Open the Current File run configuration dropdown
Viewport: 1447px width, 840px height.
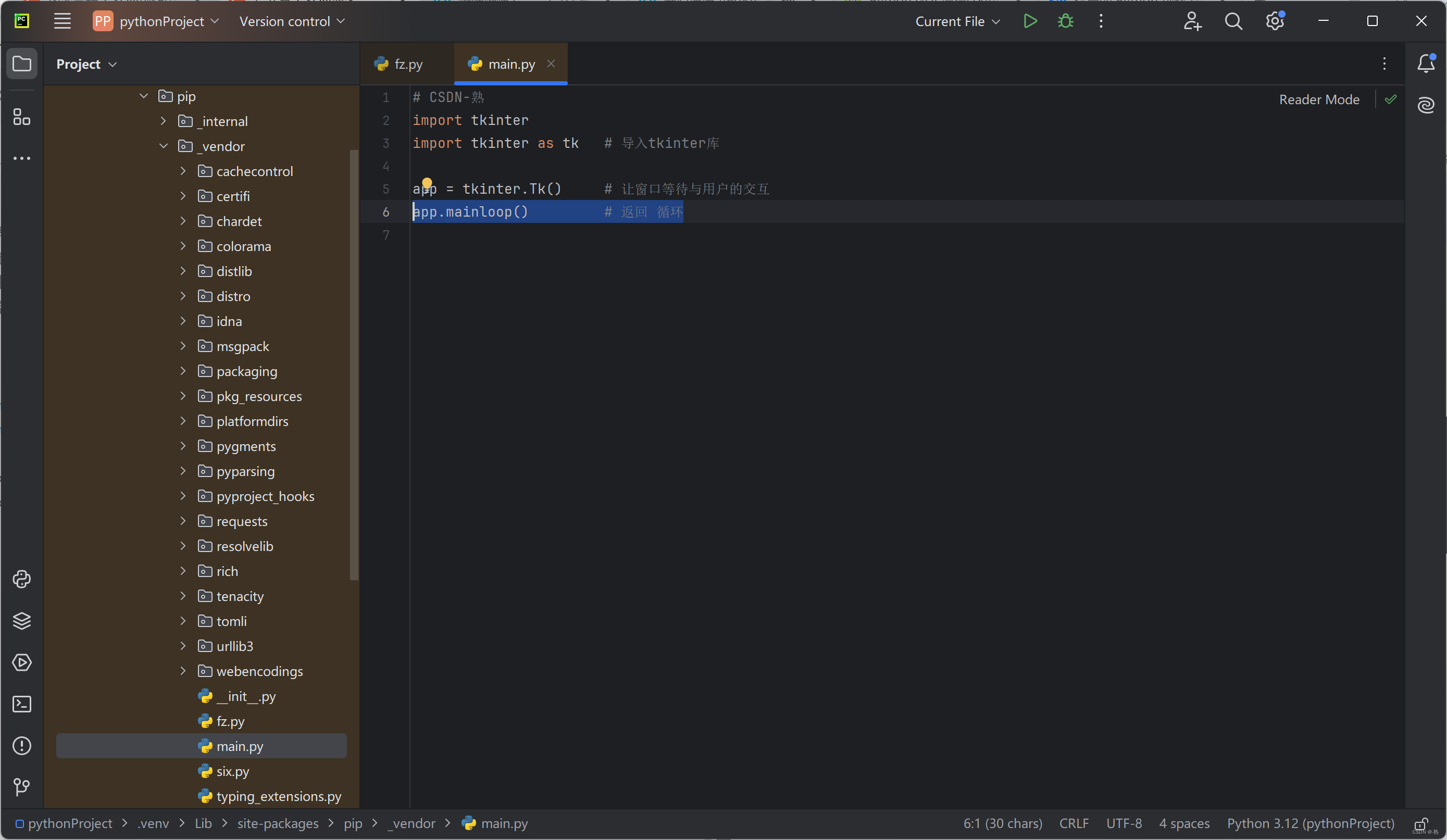(958, 21)
